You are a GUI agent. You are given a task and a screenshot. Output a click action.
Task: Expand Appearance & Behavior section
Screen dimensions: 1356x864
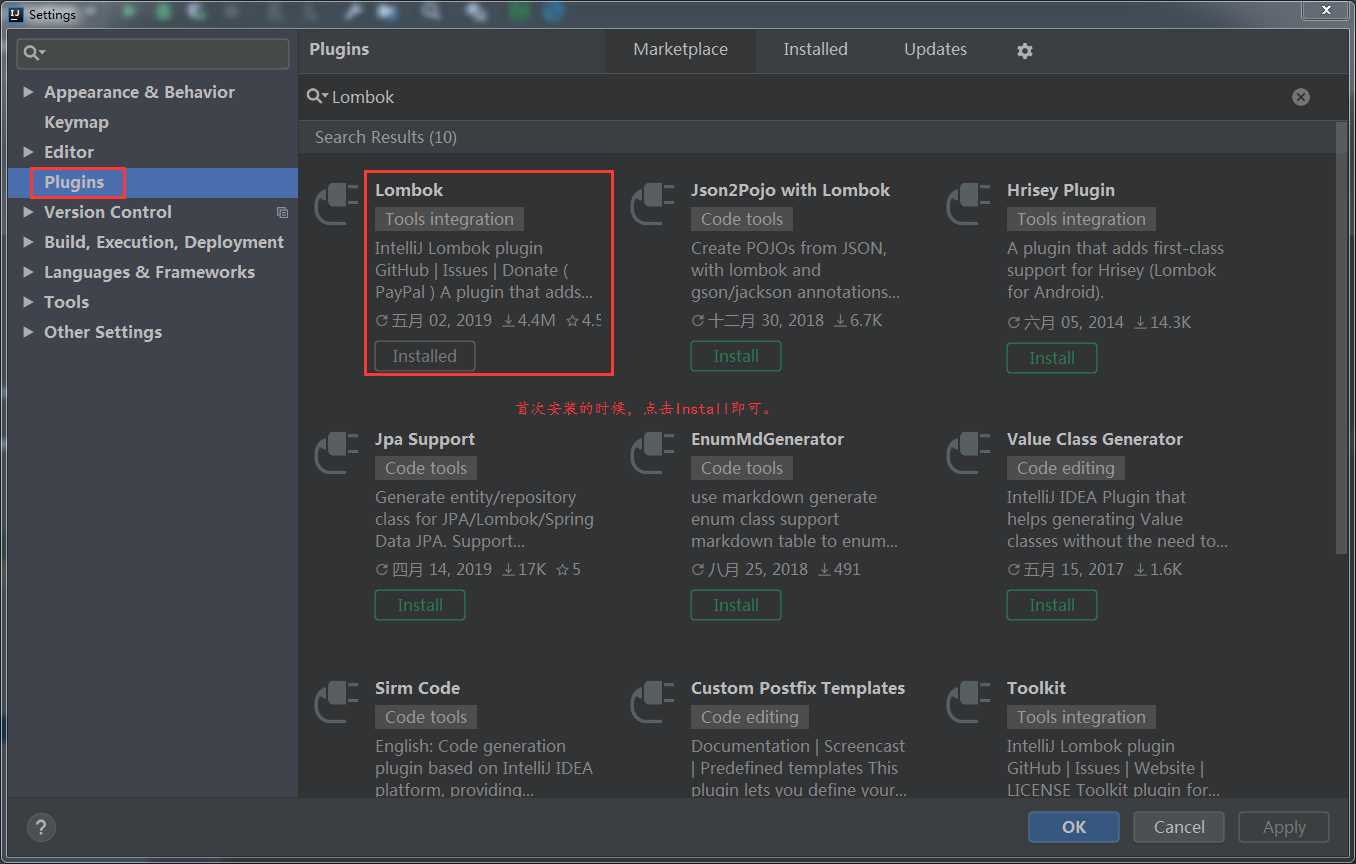coord(28,92)
